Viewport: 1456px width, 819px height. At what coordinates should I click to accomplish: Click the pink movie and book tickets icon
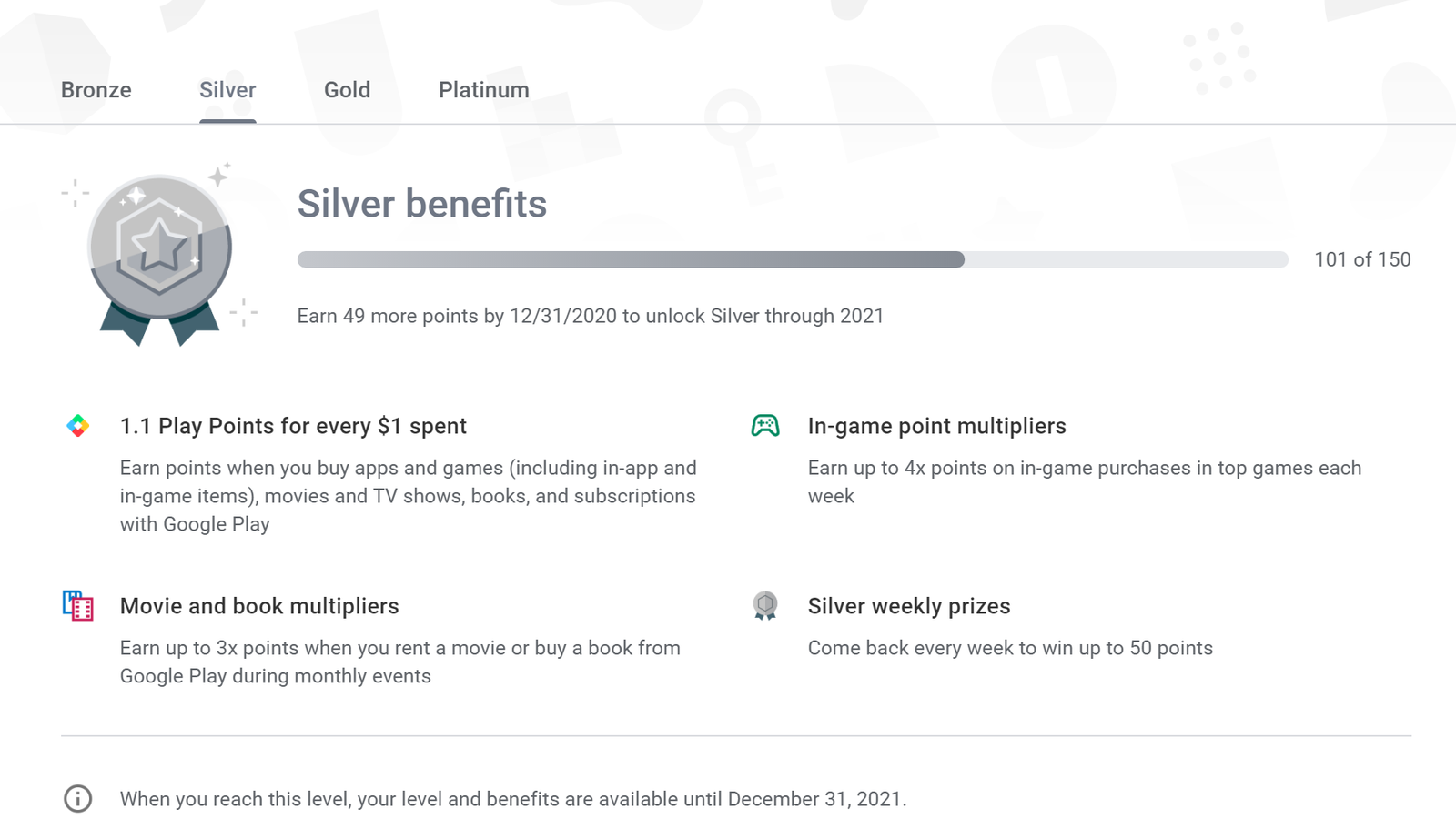[x=77, y=606]
